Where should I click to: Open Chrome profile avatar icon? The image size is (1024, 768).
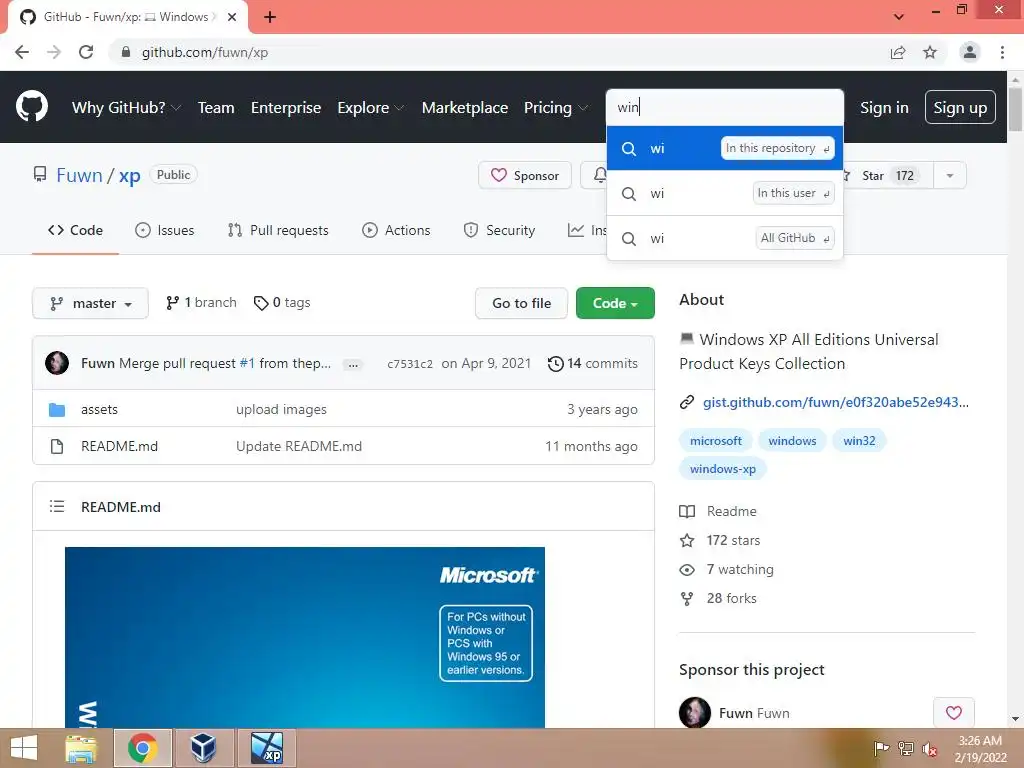970,52
